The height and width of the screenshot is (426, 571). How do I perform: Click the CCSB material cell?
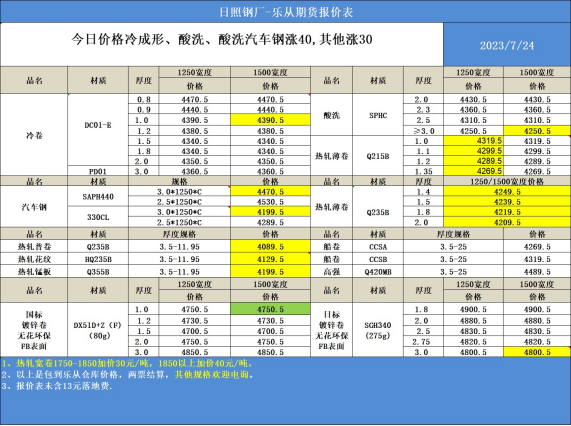[378, 259]
